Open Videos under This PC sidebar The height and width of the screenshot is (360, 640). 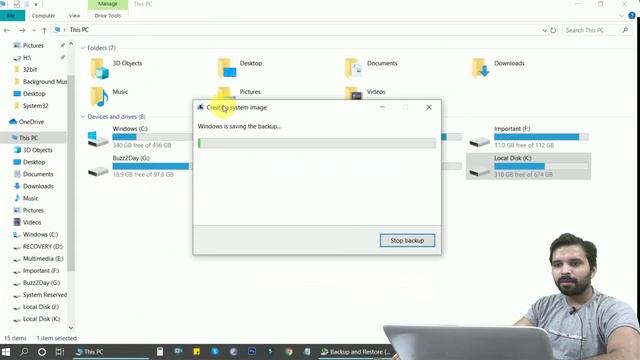coord(32,222)
